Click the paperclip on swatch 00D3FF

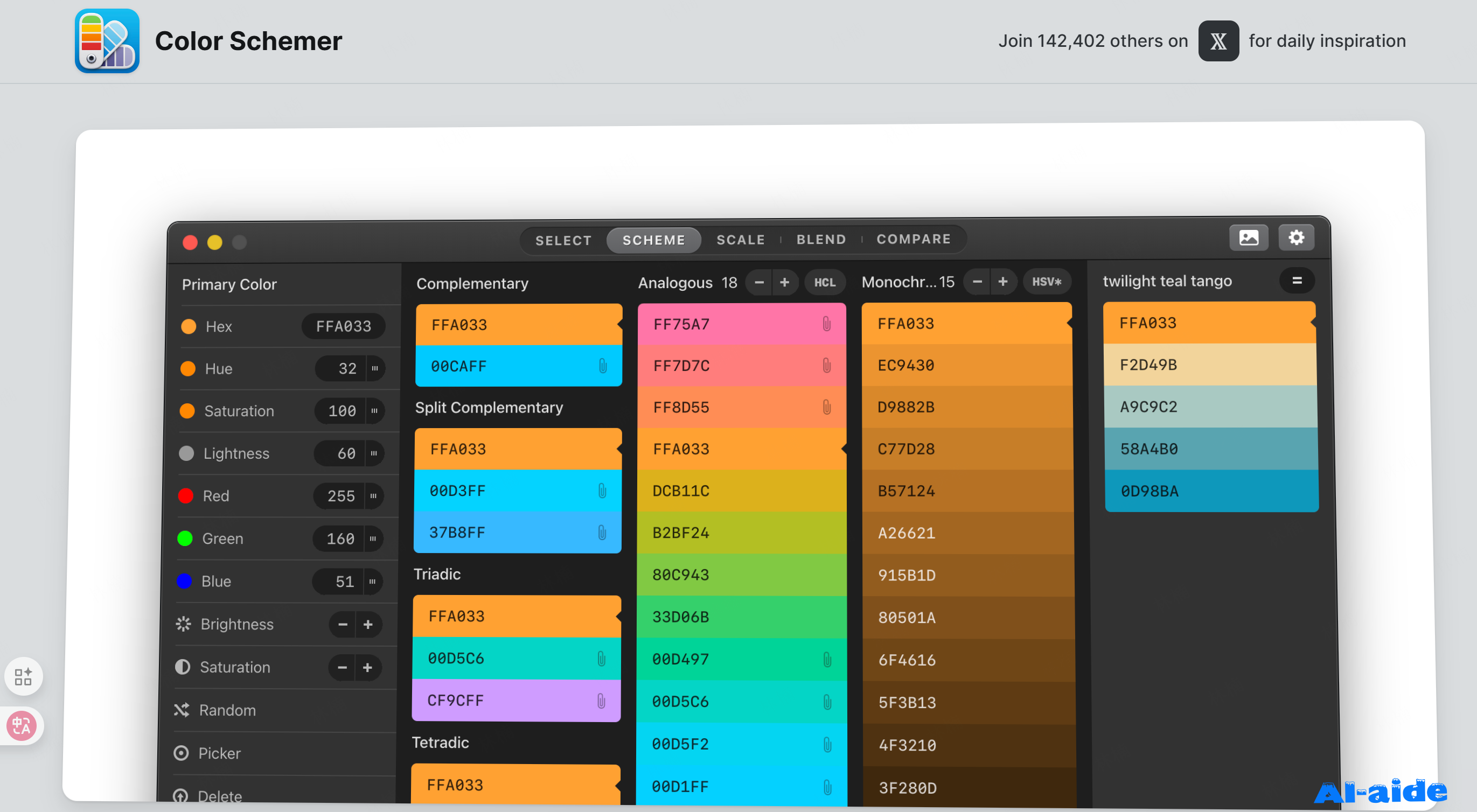[x=602, y=491]
